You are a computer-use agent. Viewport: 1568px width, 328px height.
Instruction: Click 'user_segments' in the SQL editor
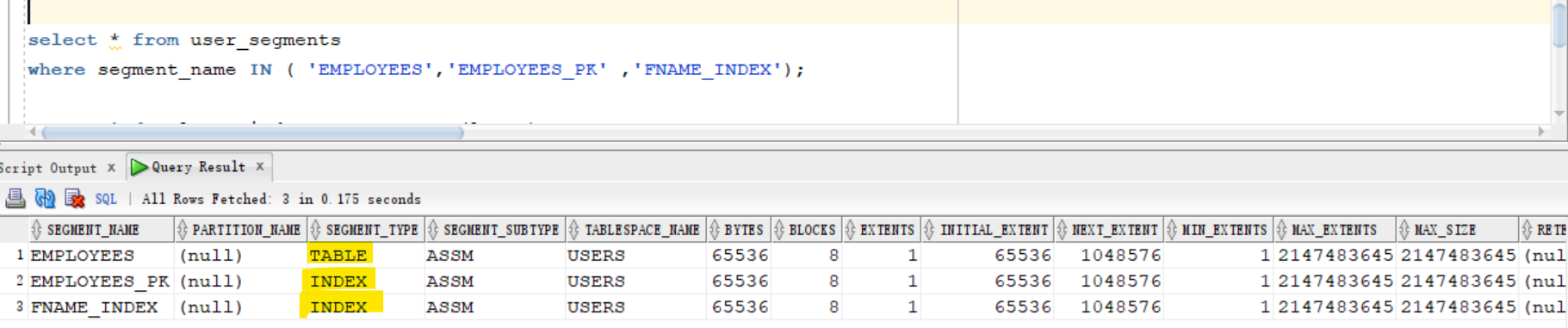265,40
